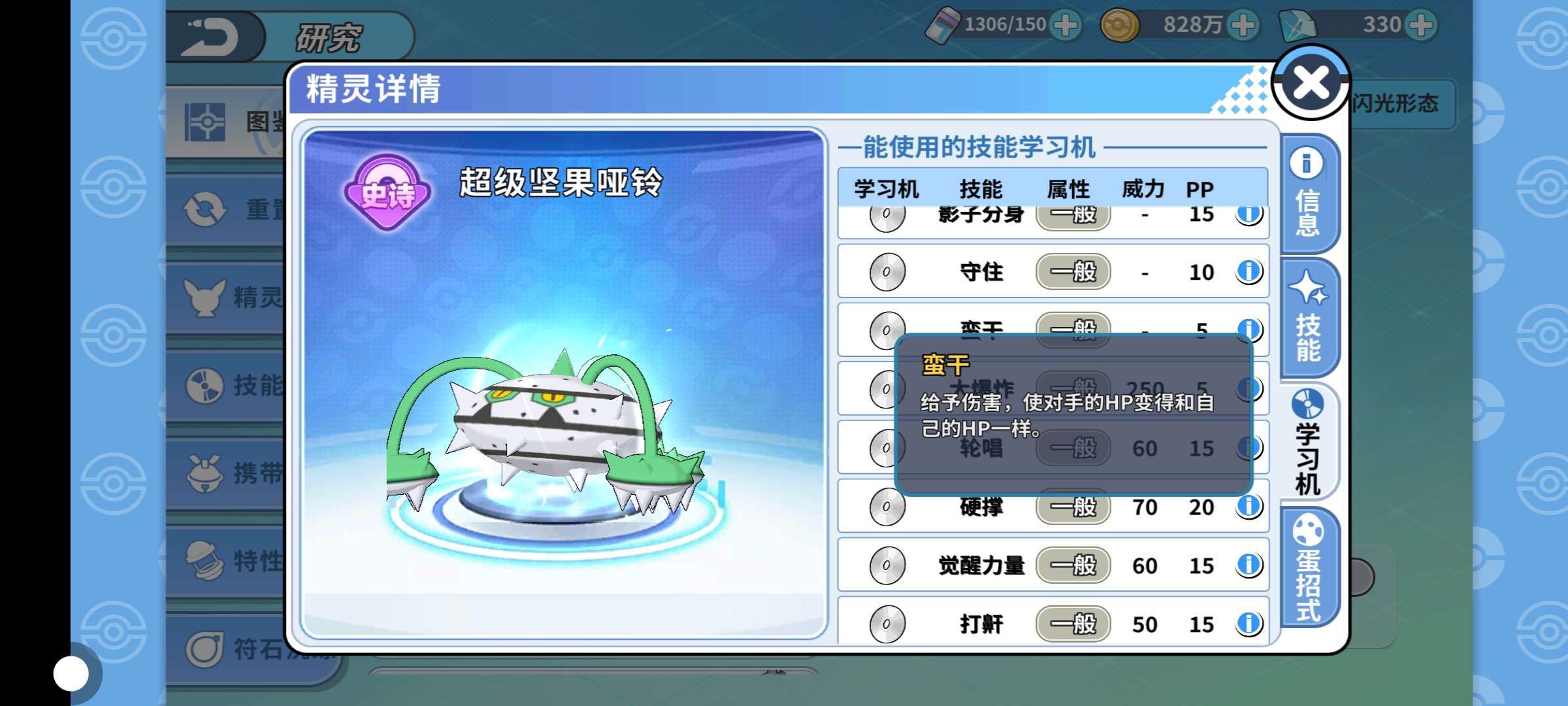1568x706 pixels.
Task: Click the 一般 type tag of 硬撑
Action: coord(1073,506)
